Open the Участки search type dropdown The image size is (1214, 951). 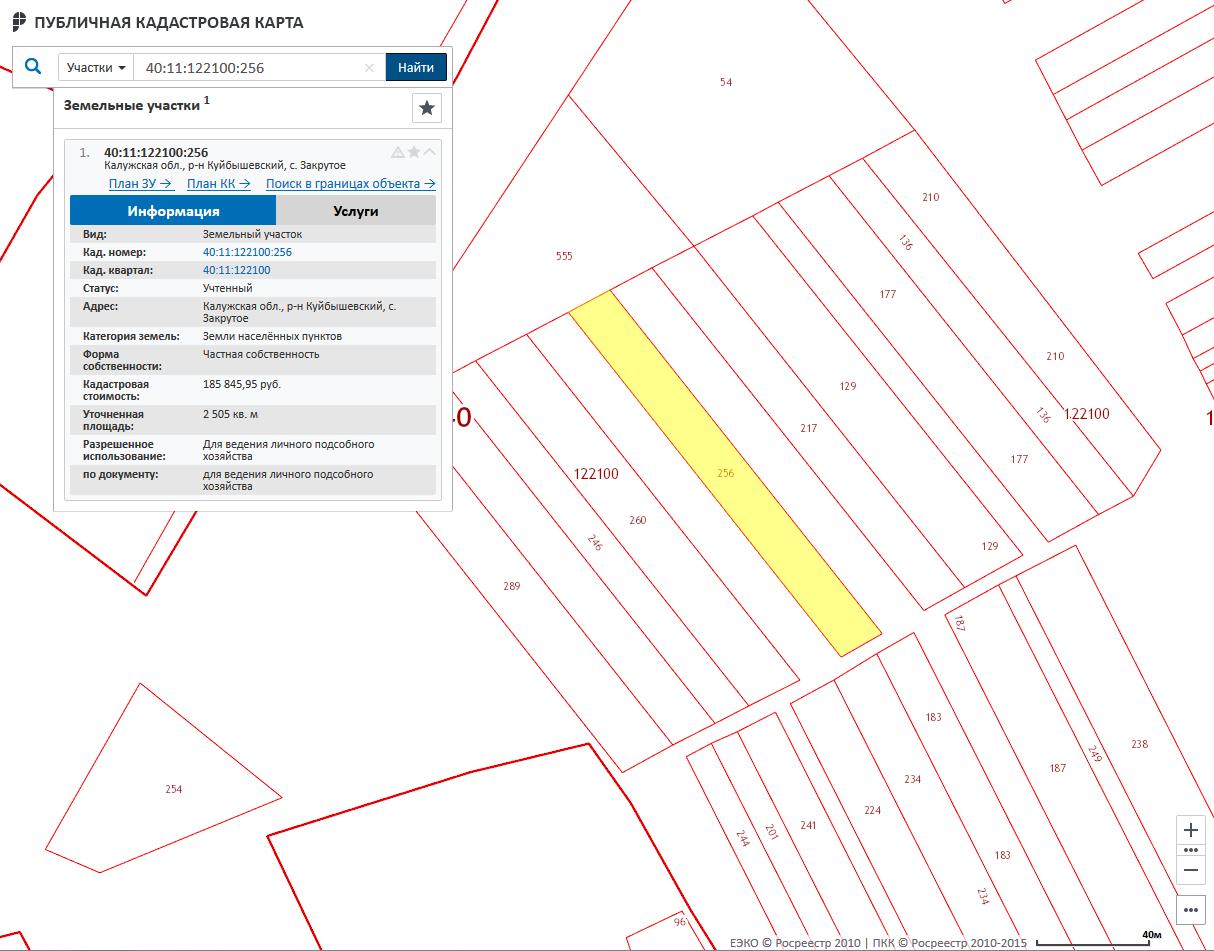coord(96,68)
